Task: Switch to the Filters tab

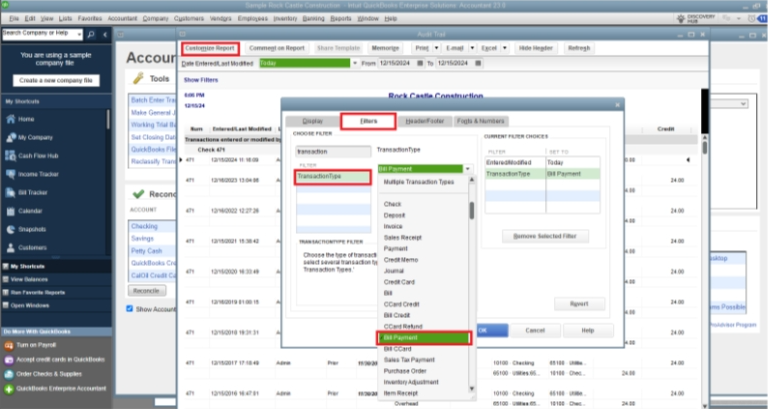Action: tap(368, 121)
